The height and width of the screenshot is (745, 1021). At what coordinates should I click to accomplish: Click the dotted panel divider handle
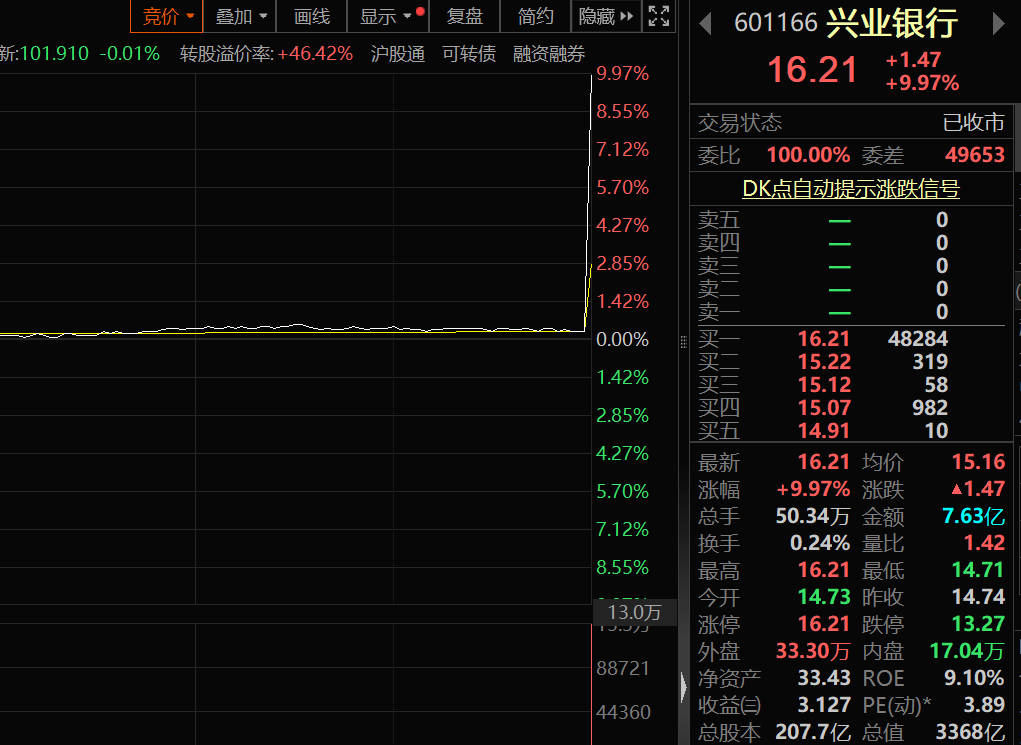coord(683,341)
